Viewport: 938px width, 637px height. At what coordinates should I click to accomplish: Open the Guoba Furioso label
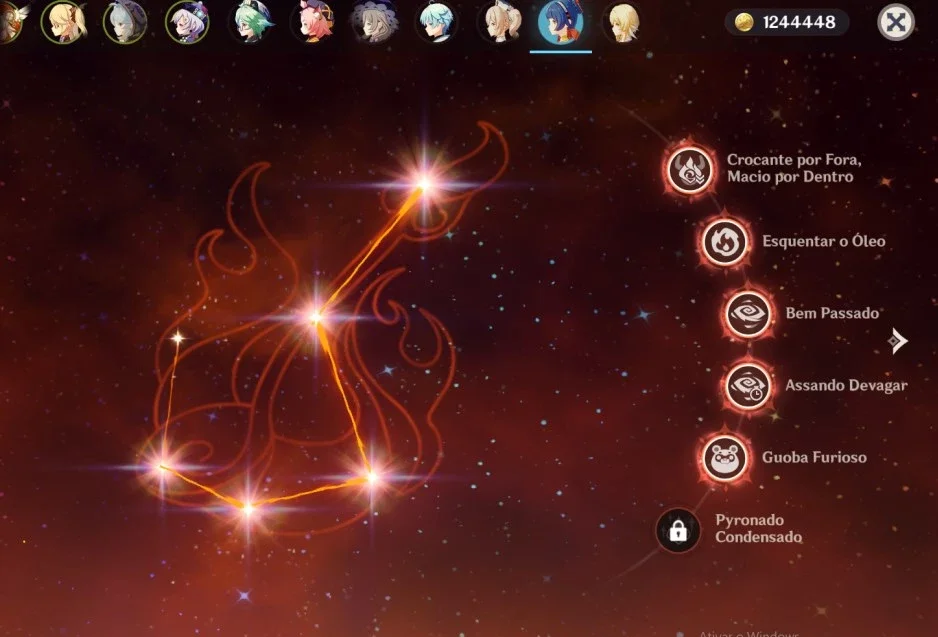point(814,457)
